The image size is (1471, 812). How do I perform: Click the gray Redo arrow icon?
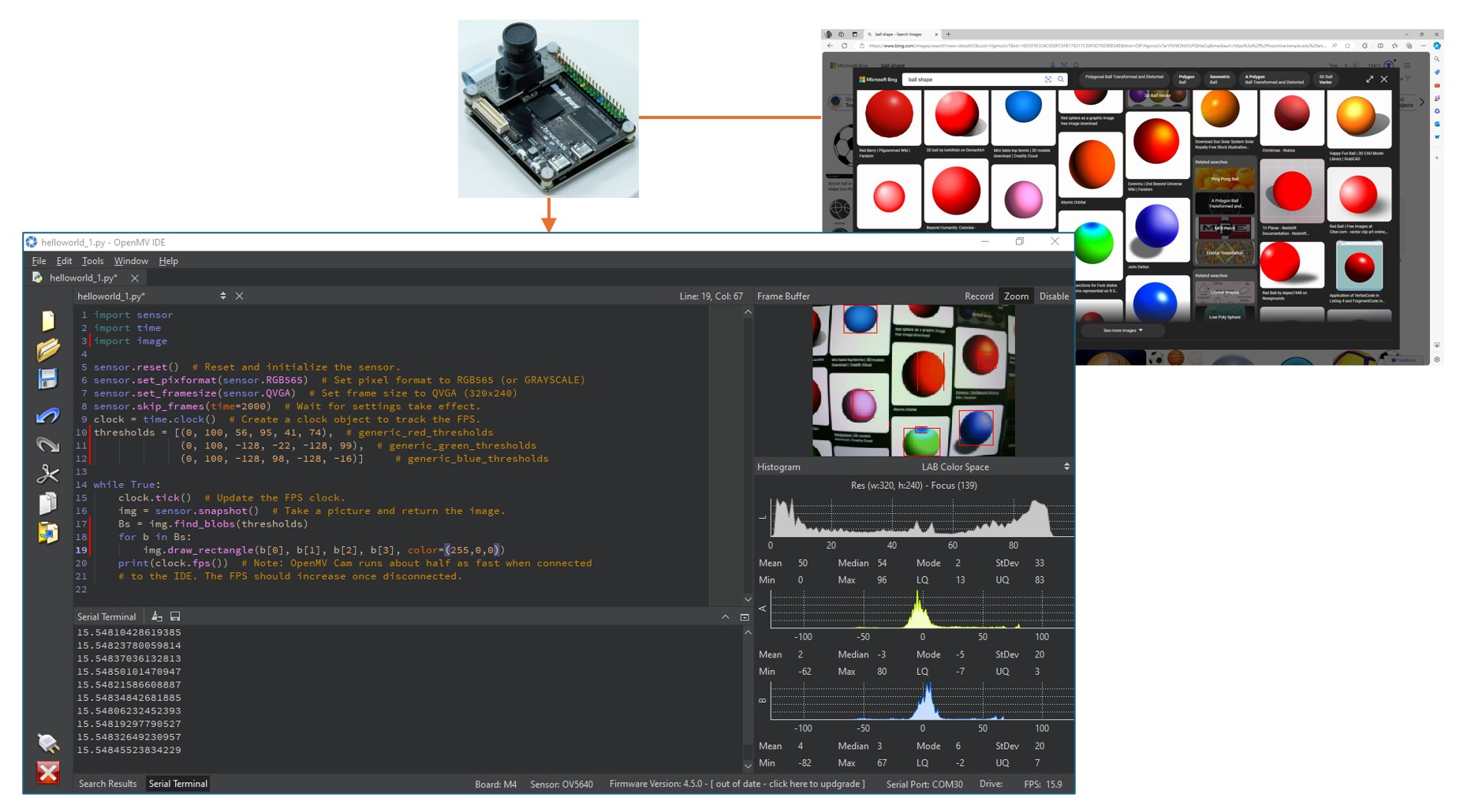(48, 445)
